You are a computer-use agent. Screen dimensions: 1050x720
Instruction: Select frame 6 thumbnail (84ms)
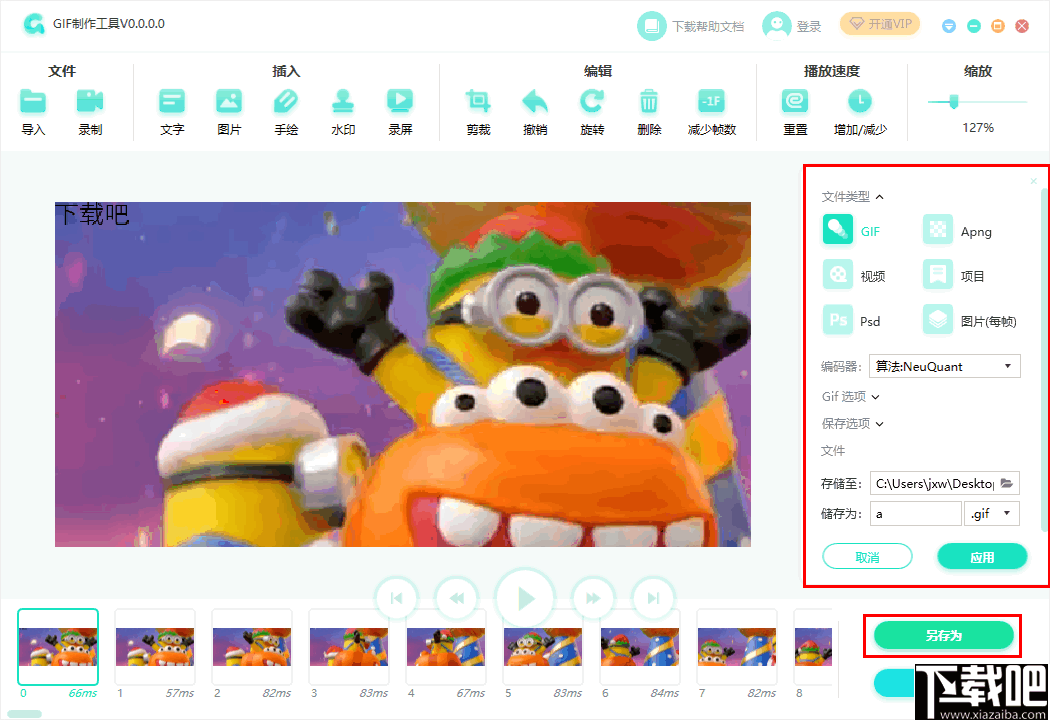[x=640, y=646]
